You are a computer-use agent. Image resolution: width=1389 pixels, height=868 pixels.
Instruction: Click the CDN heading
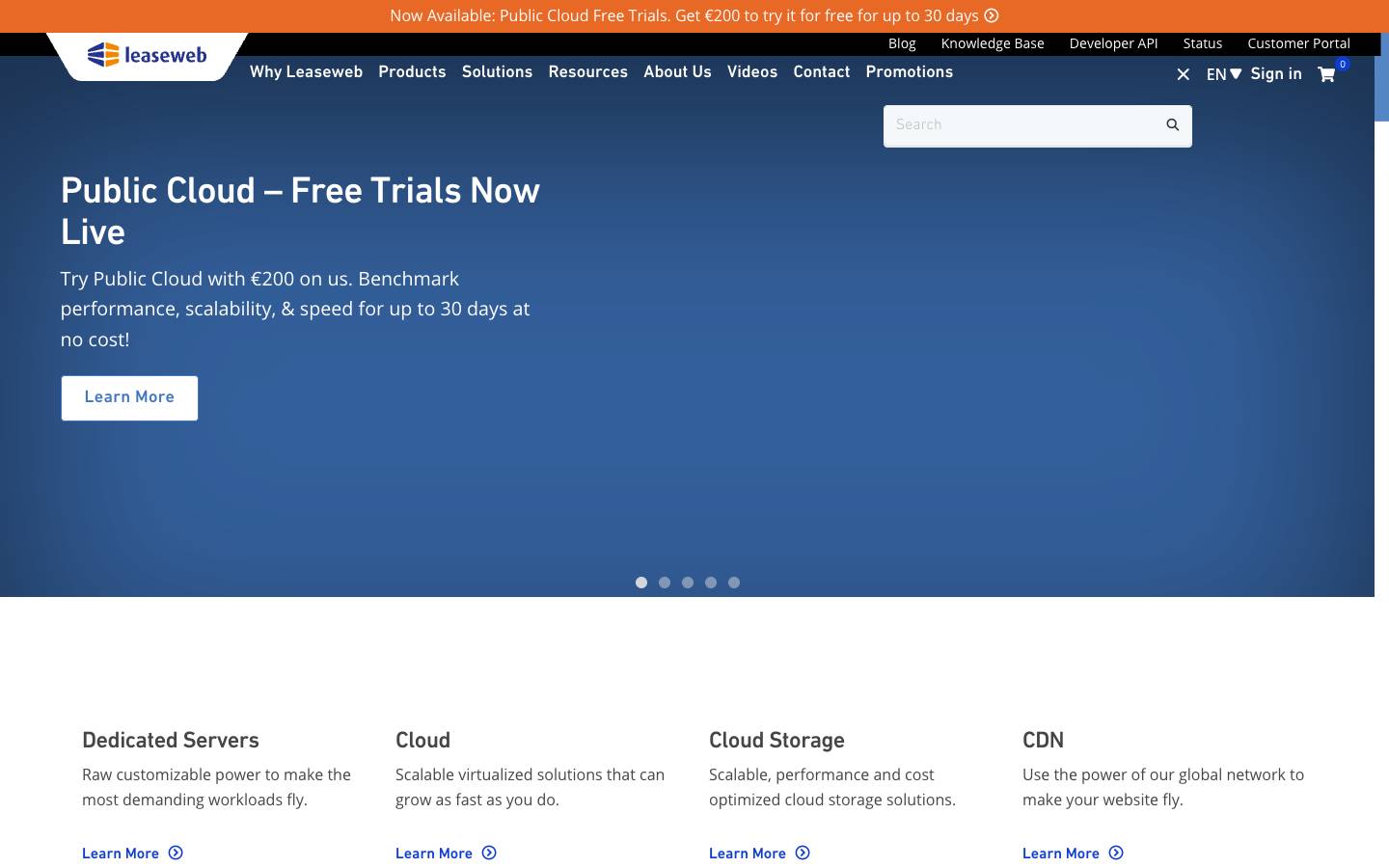(x=1043, y=741)
